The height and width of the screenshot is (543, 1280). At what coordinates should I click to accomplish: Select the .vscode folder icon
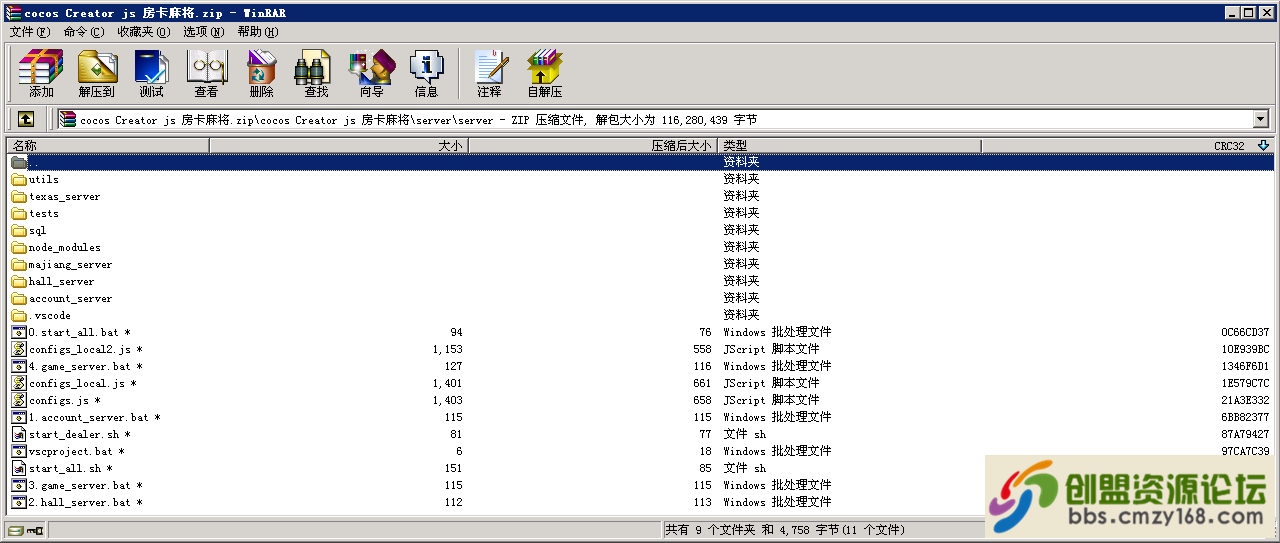(19, 315)
